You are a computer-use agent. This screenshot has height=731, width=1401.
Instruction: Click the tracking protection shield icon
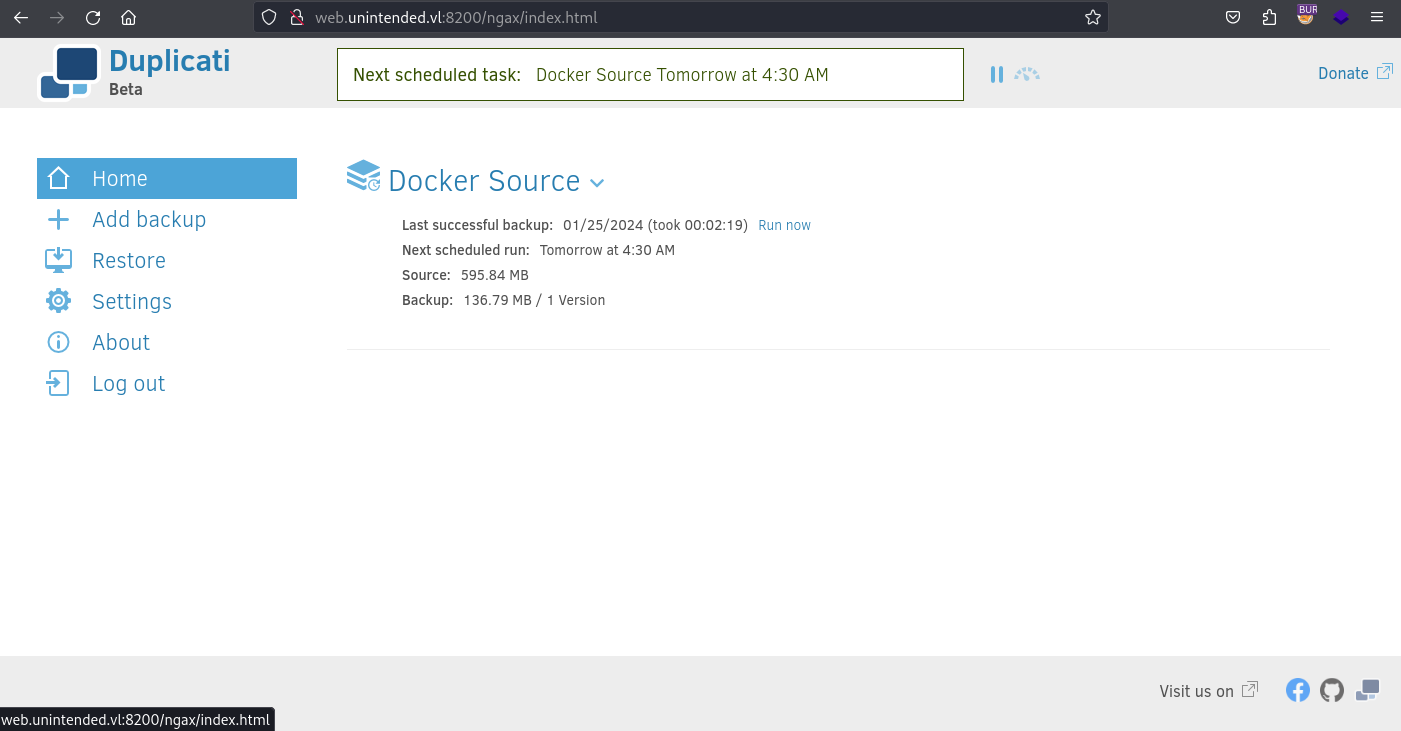tap(269, 17)
